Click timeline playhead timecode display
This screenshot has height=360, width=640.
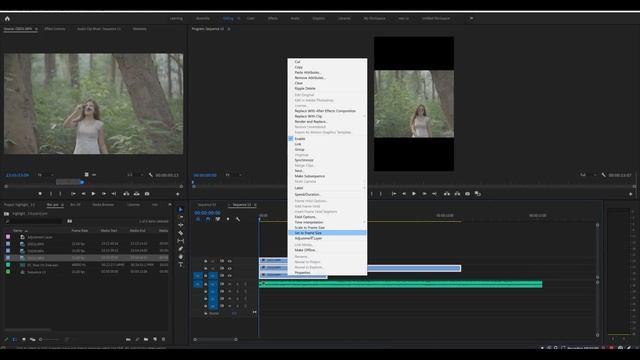[x=207, y=213]
